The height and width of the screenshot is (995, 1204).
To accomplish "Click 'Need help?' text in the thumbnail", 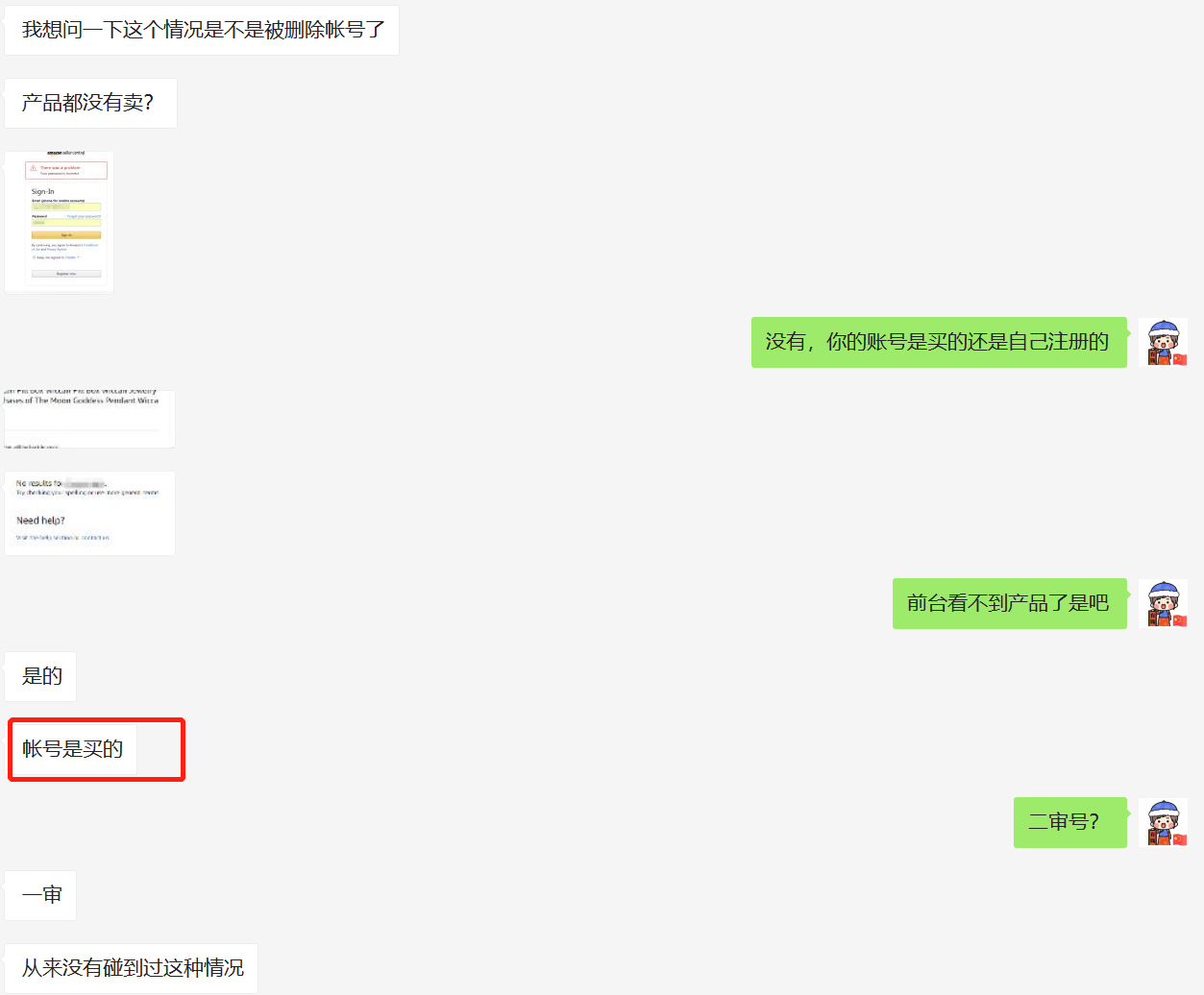I will 40,521.
